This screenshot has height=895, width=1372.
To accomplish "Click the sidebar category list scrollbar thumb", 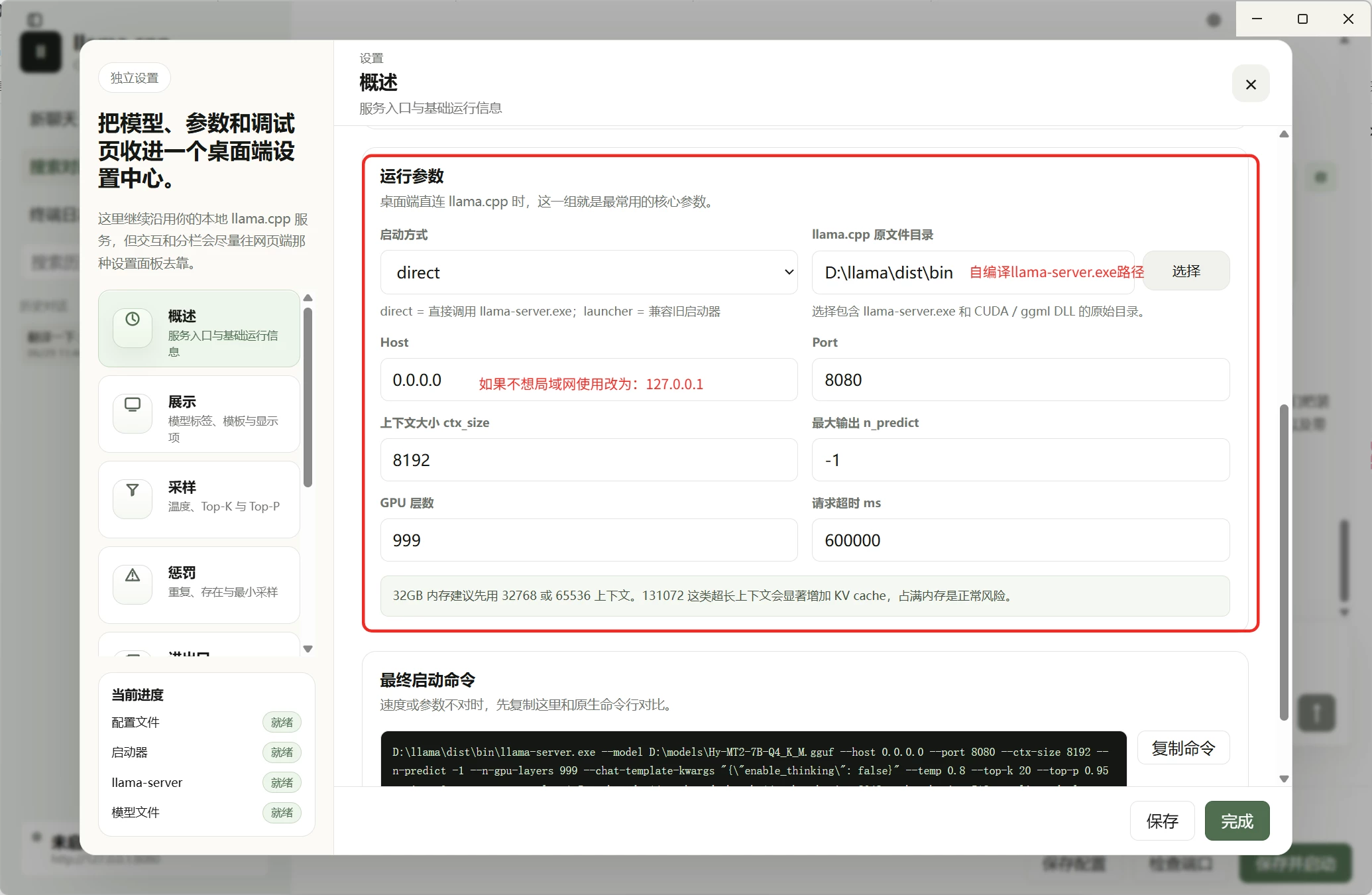I will [x=308, y=397].
